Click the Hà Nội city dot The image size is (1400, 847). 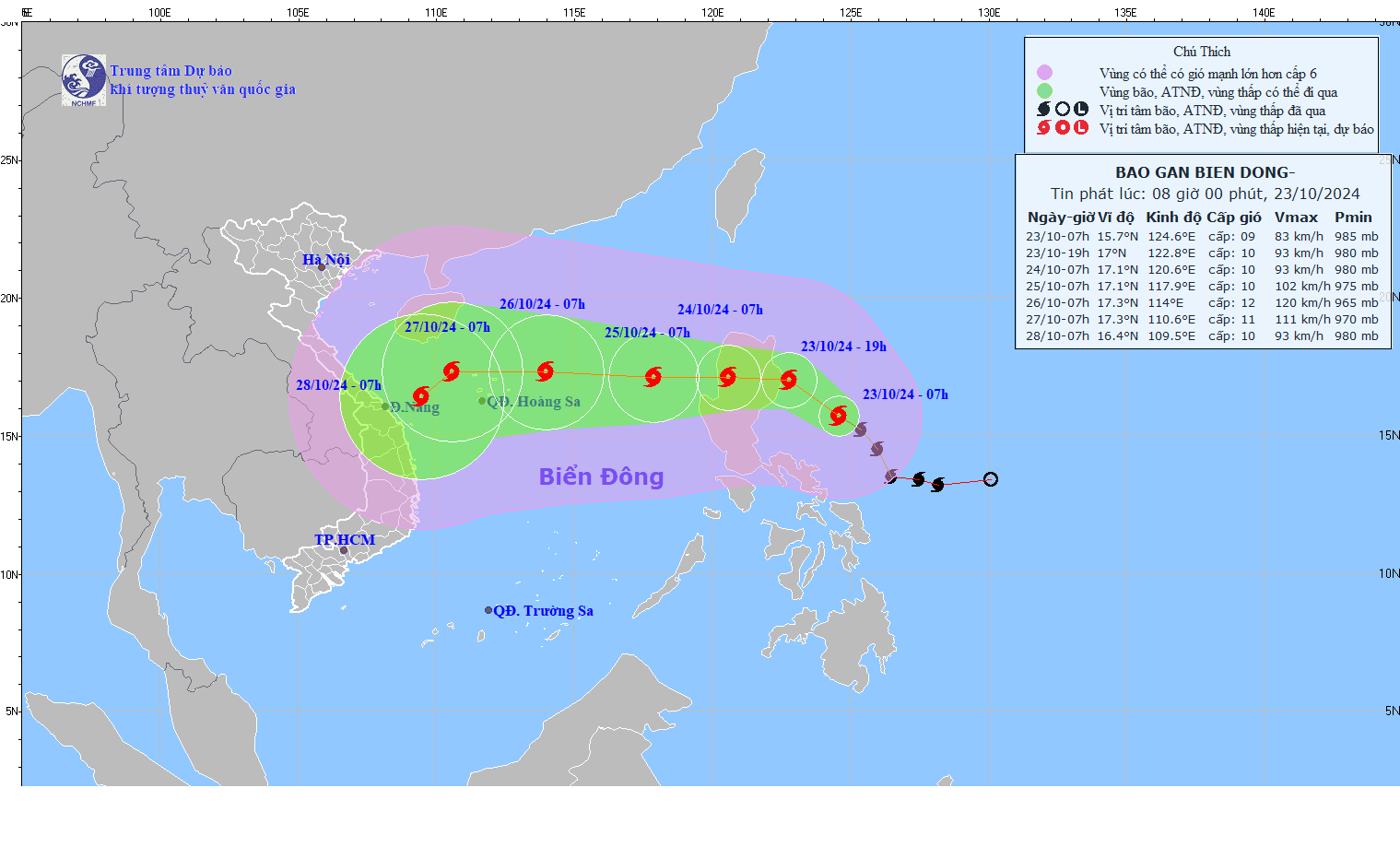point(322,267)
